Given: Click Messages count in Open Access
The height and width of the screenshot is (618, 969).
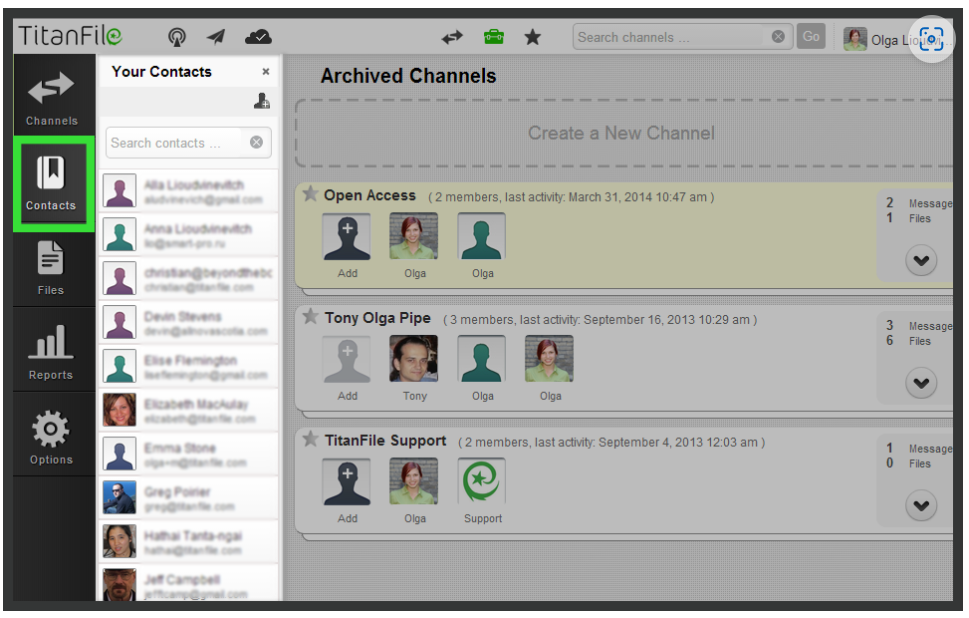Looking at the screenshot, I should (918, 203).
